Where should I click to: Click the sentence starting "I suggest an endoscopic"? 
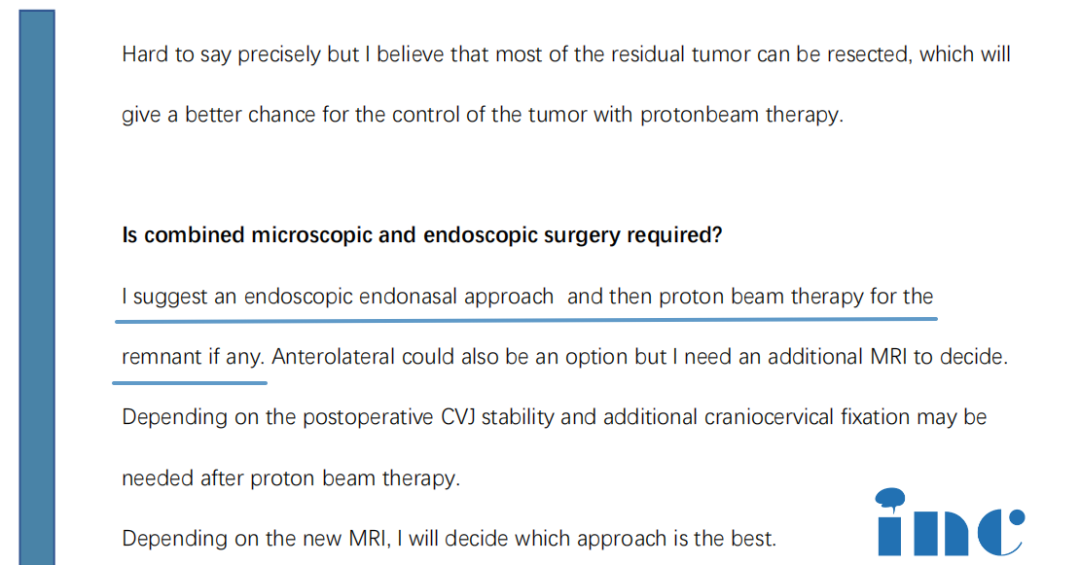(x=527, y=296)
